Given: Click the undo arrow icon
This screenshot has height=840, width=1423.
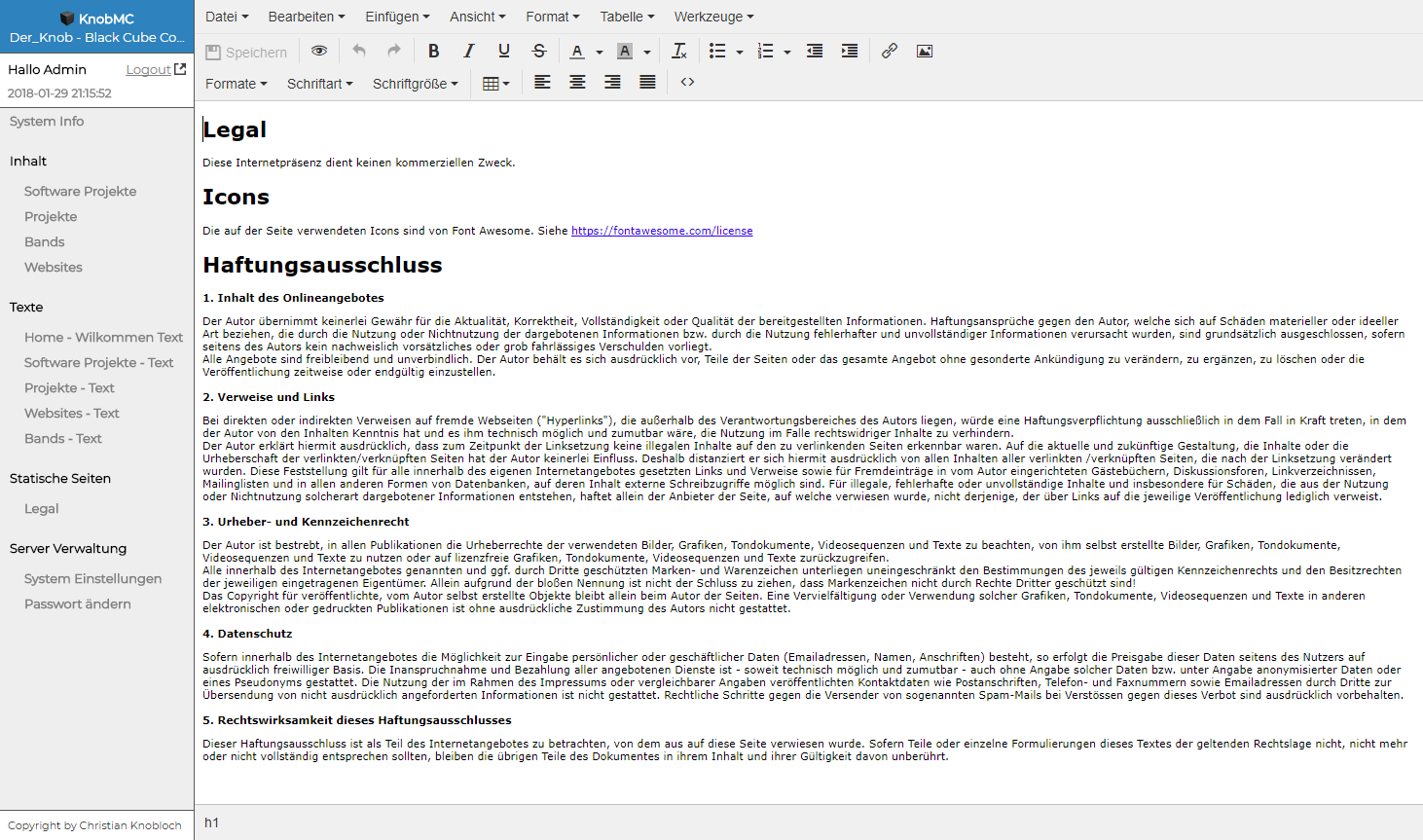Looking at the screenshot, I should [x=359, y=51].
